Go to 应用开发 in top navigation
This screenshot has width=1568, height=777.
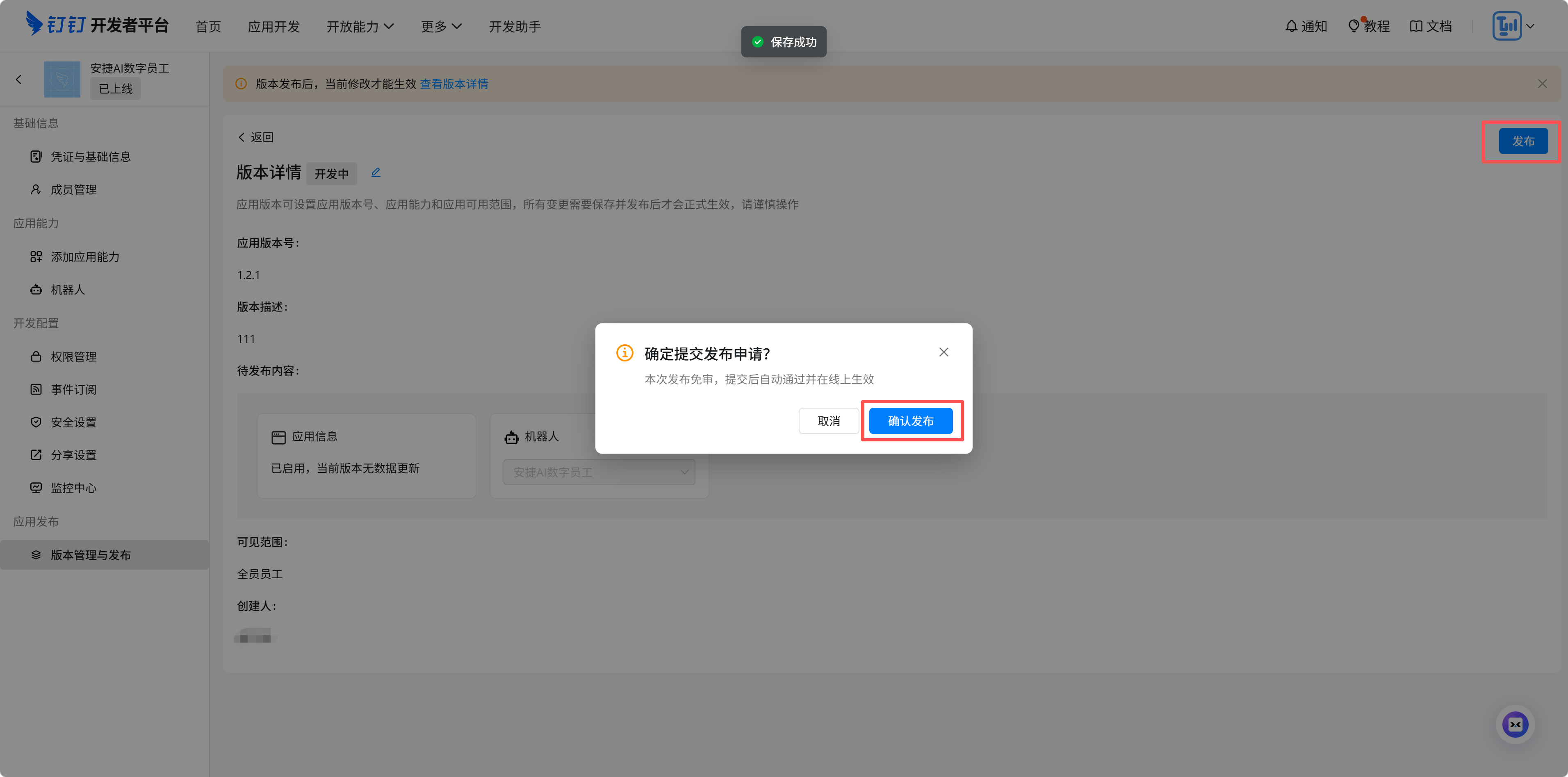[x=274, y=26]
